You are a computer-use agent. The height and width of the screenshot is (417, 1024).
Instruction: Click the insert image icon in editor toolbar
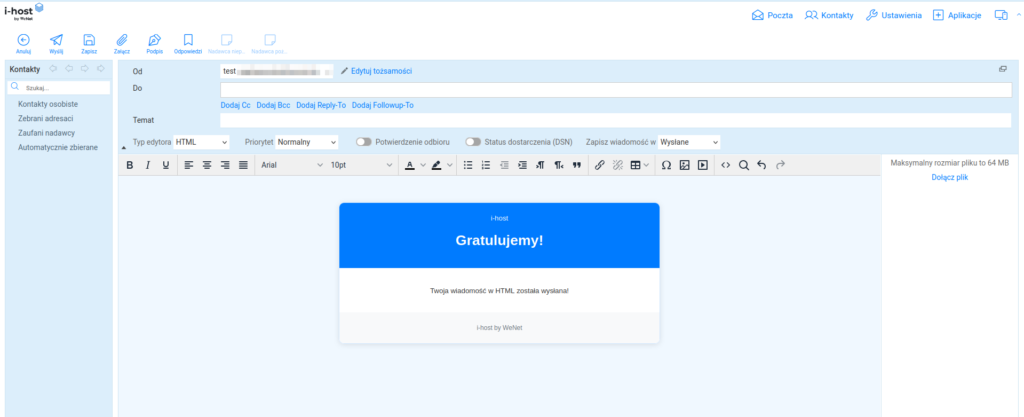pyautogui.click(x=685, y=165)
